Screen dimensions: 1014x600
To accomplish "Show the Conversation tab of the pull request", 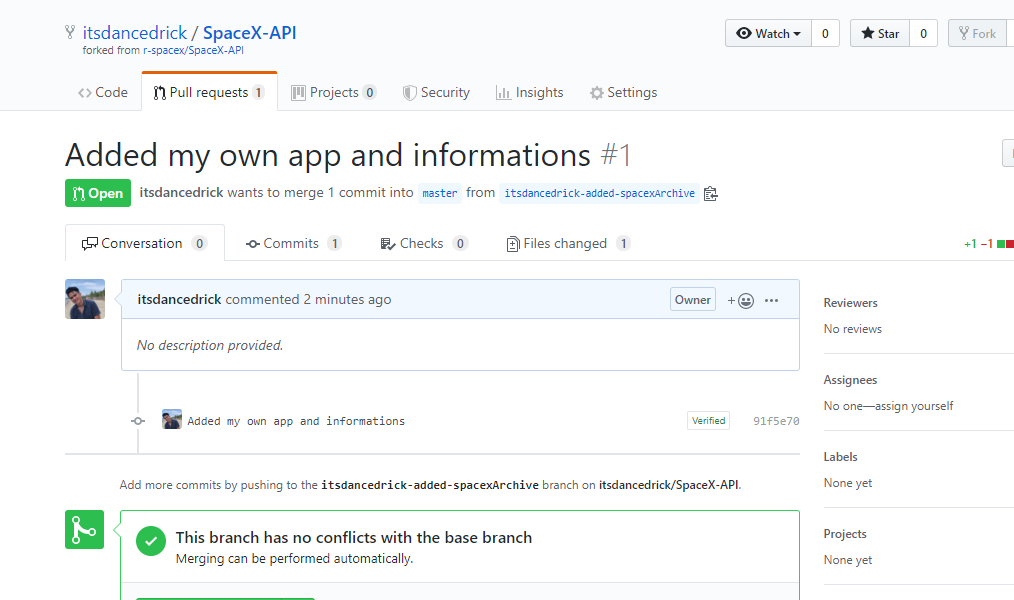I will [x=145, y=243].
